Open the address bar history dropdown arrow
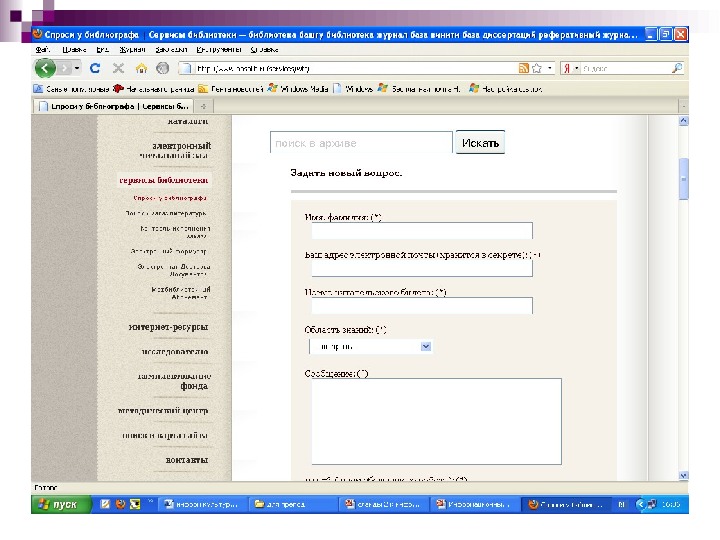The height and width of the screenshot is (540, 720). tap(550, 68)
